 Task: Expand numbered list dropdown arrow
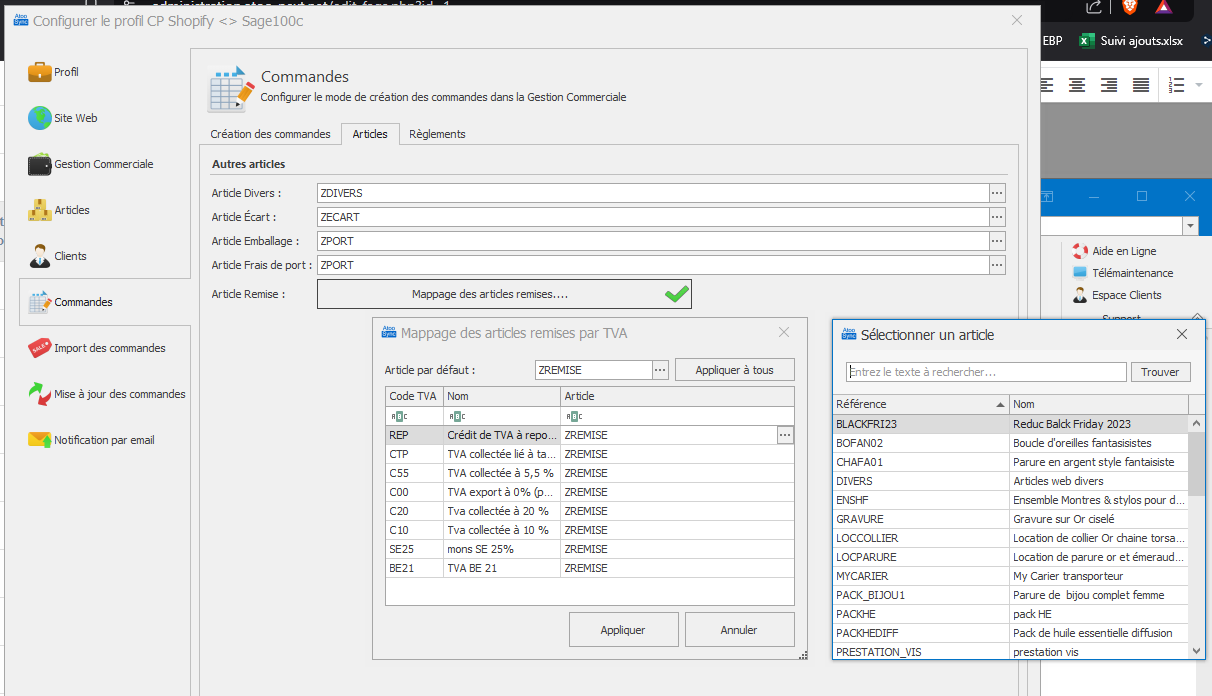click(1199, 85)
